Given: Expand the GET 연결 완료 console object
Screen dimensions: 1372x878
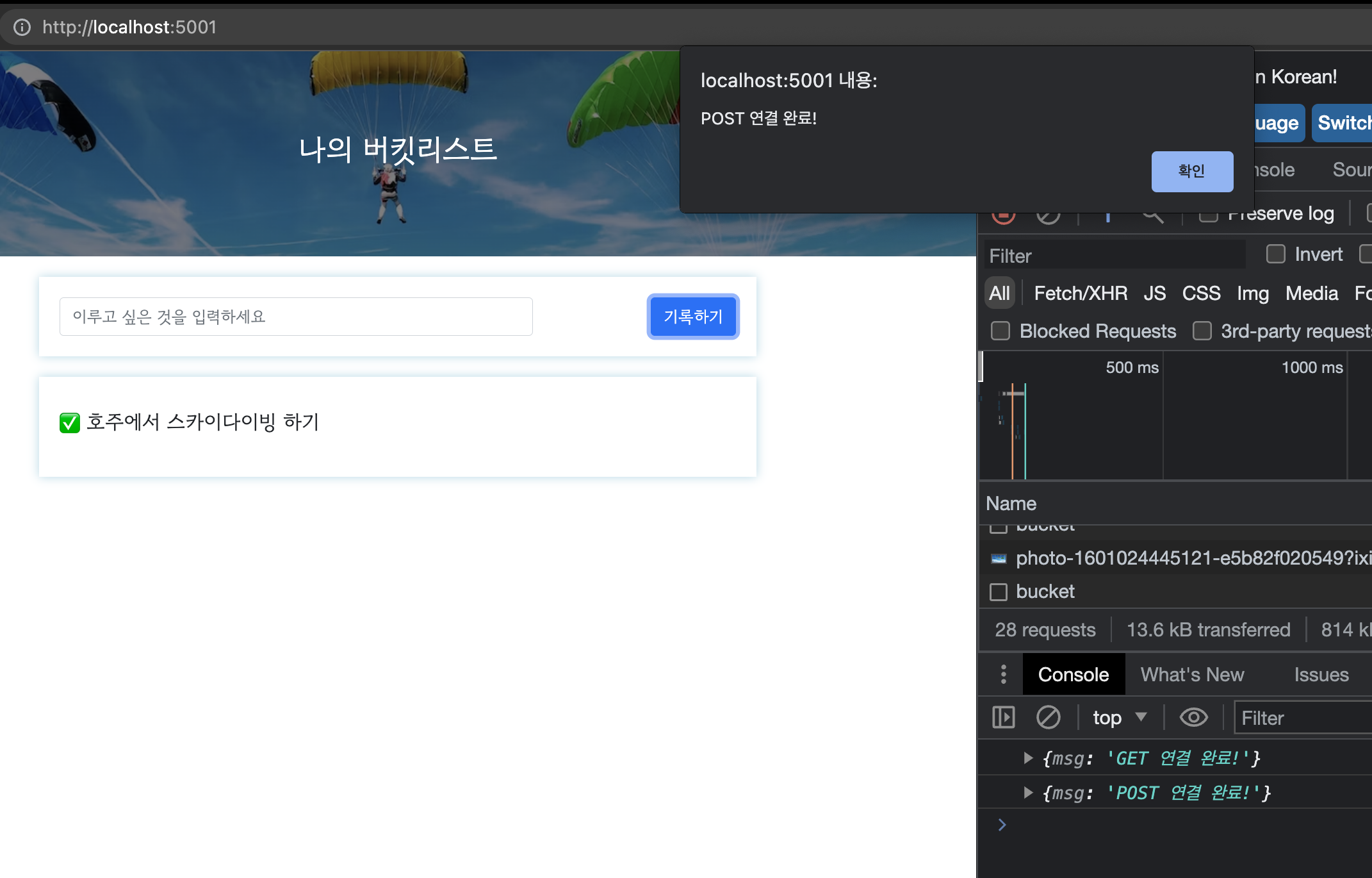Looking at the screenshot, I should (x=1028, y=758).
